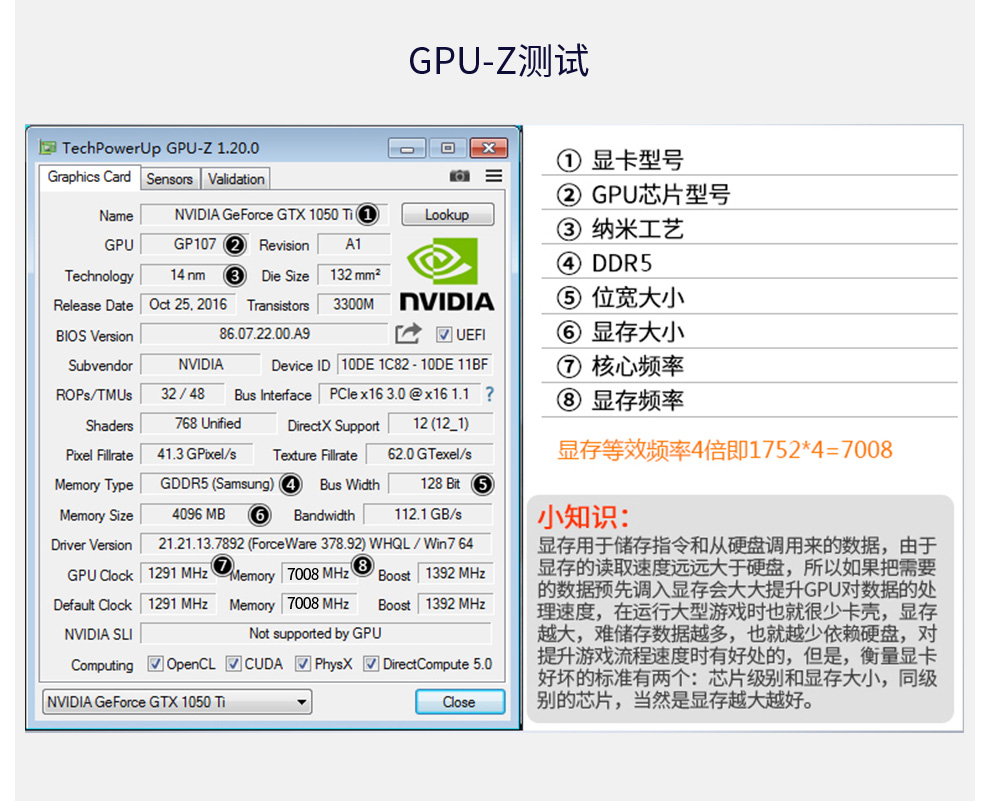The height and width of the screenshot is (801, 990).
Task: Click the Close button at bottom
Action: [460, 702]
